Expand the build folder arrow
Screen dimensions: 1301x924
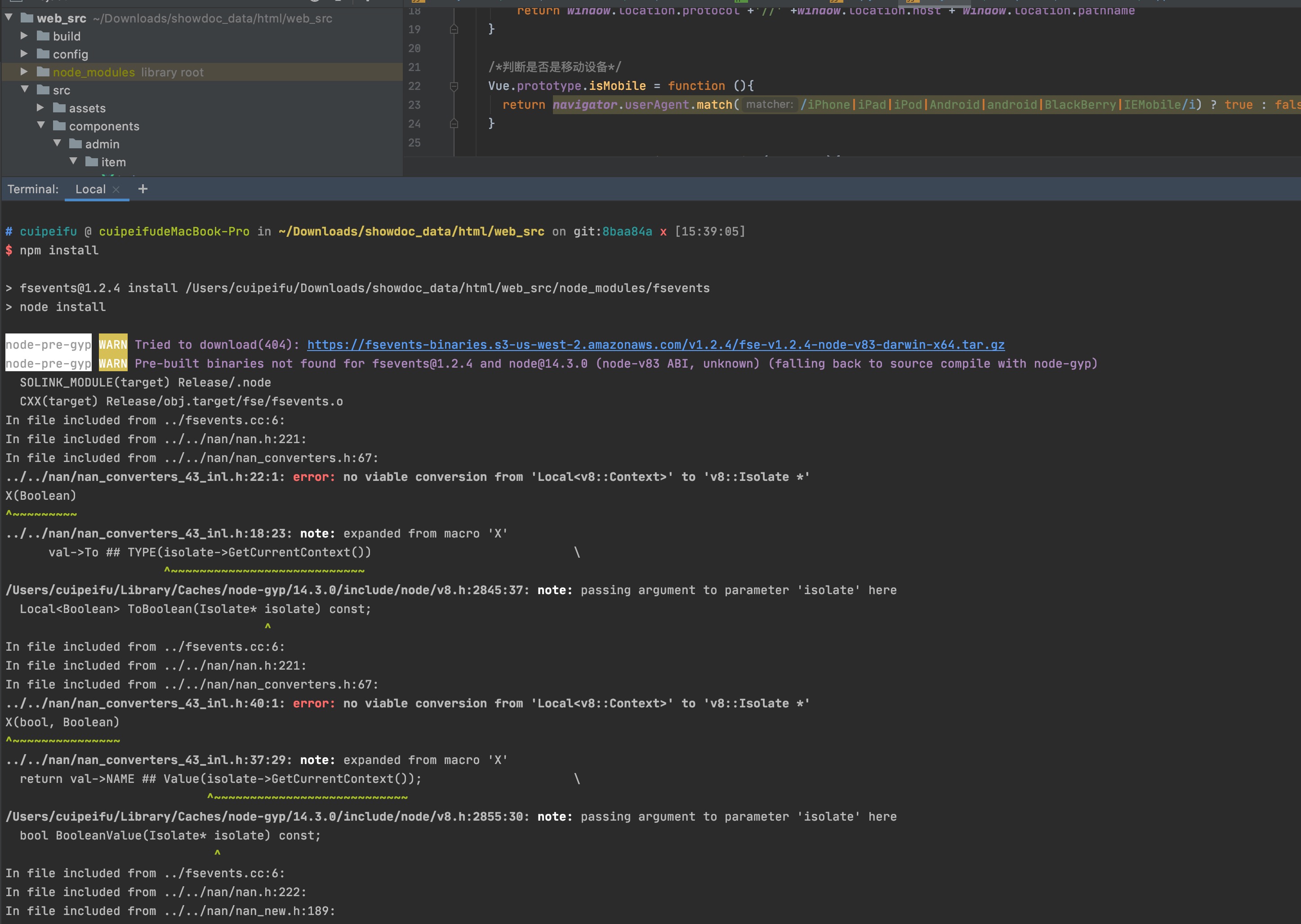24,36
